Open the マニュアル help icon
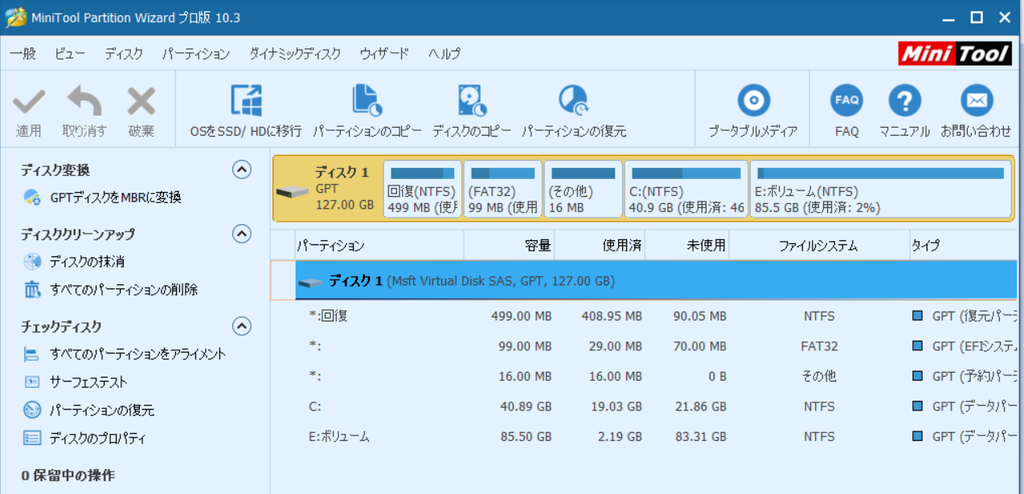 coord(904,101)
